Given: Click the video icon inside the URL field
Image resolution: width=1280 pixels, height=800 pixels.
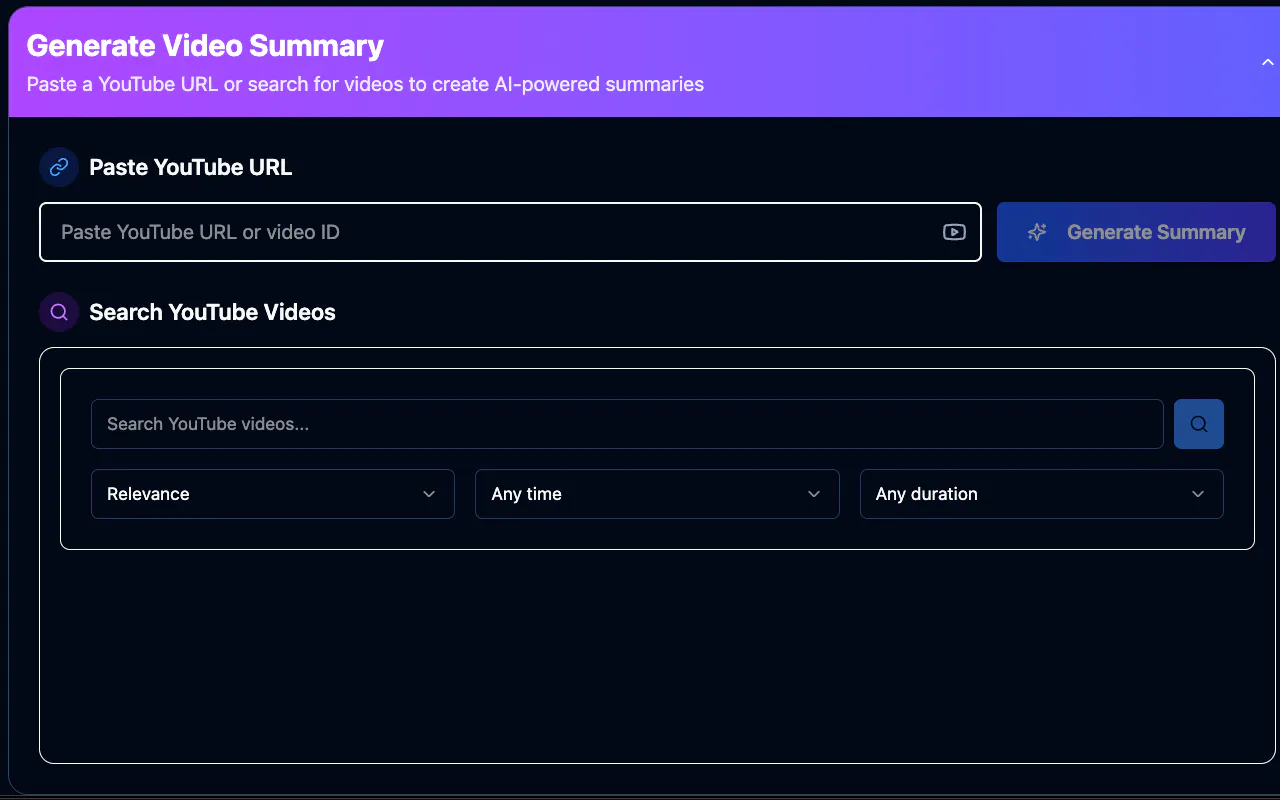Looking at the screenshot, I should [954, 232].
